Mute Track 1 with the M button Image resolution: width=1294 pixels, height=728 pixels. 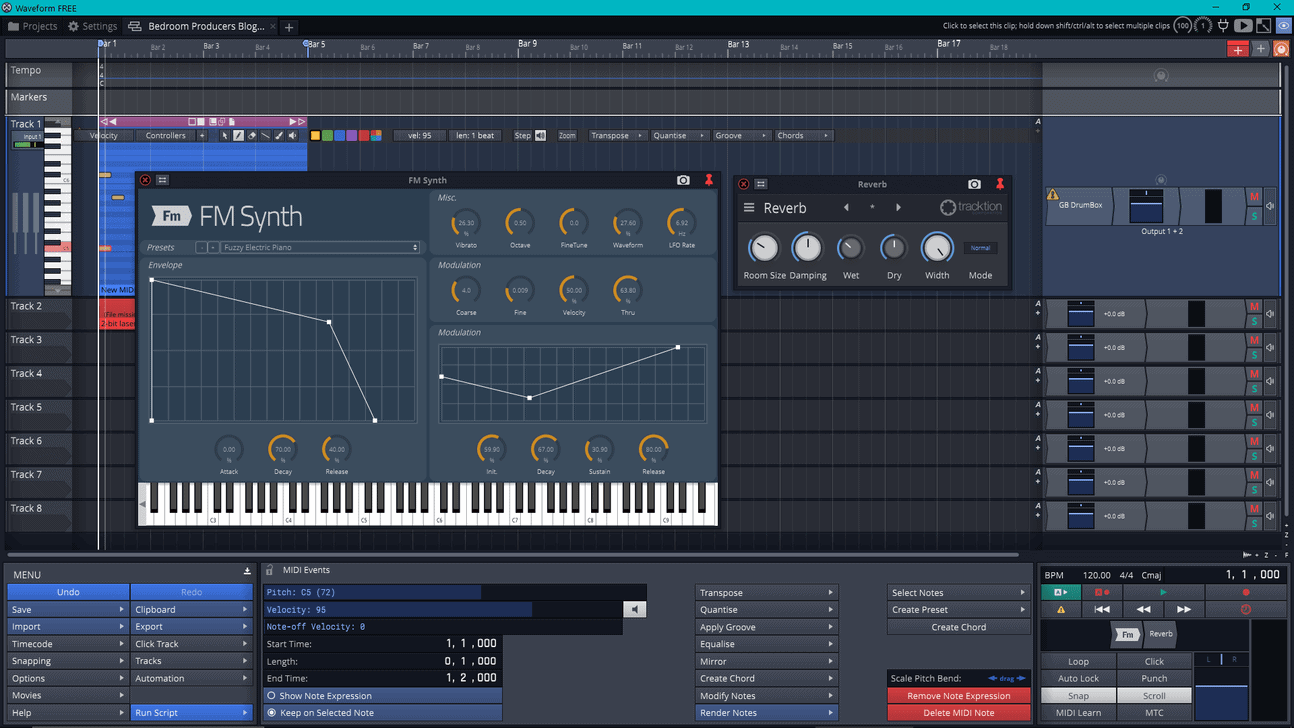1254,197
